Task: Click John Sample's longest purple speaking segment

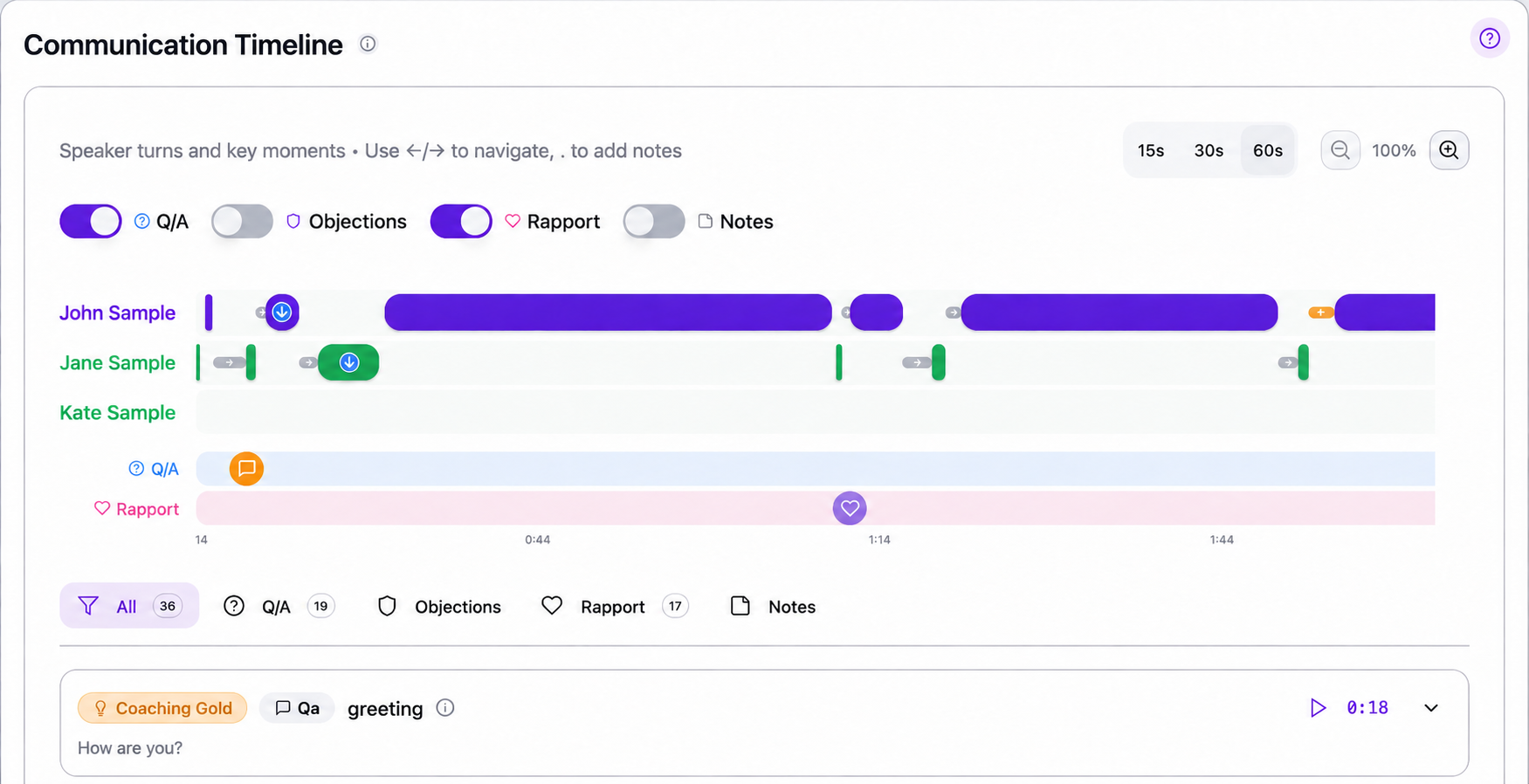Action: coord(608,313)
